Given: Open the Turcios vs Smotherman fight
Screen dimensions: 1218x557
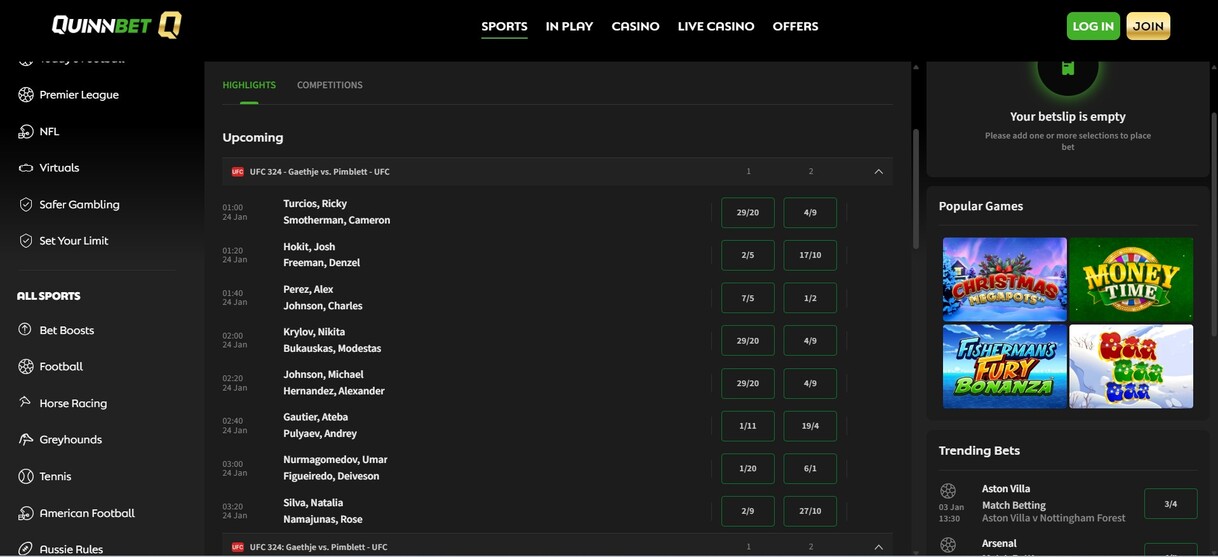Looking at the screenshot, I should coord(337,212).
